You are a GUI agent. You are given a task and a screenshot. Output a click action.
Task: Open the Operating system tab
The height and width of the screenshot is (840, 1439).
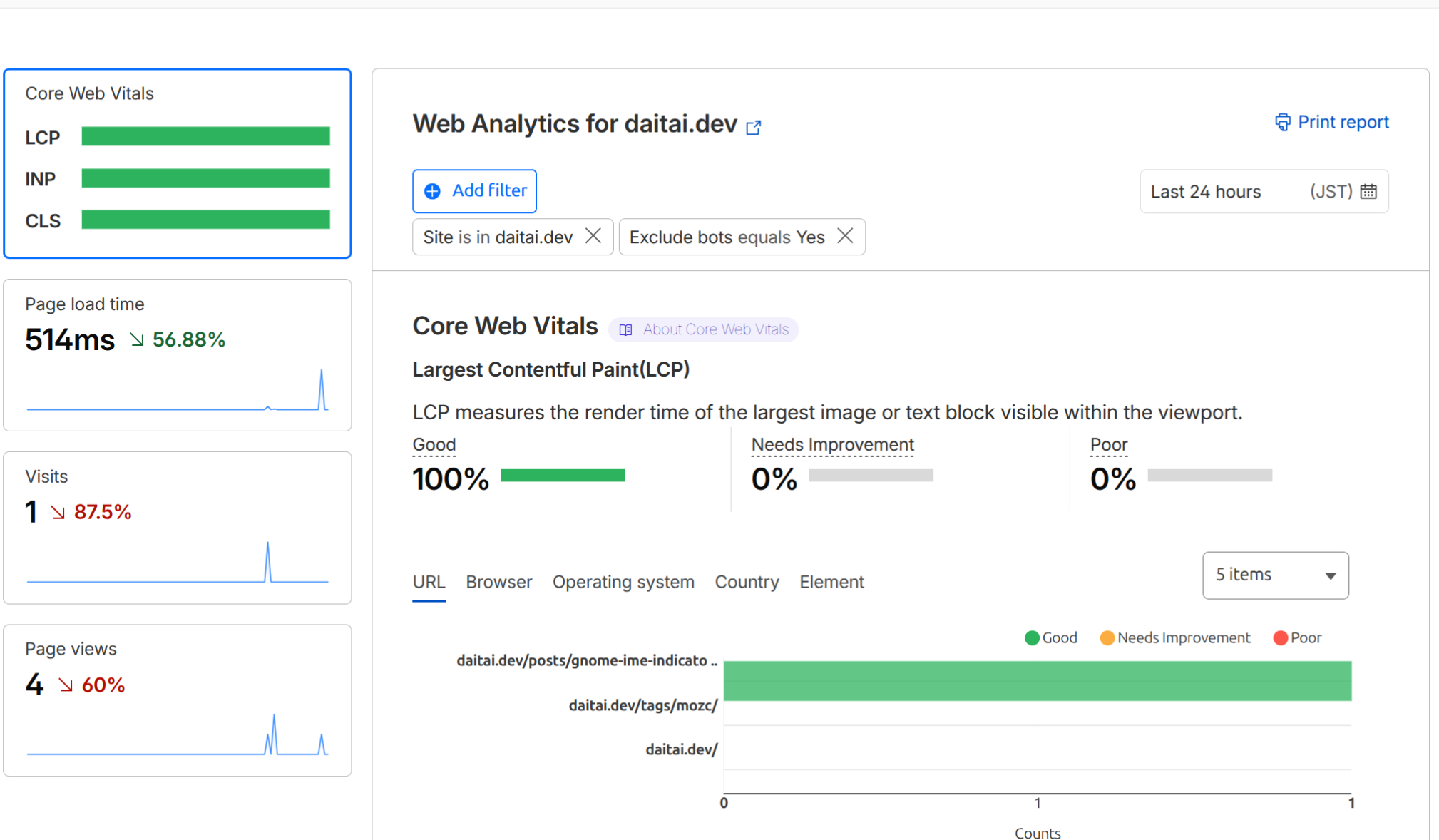click(x=623, y=582)
